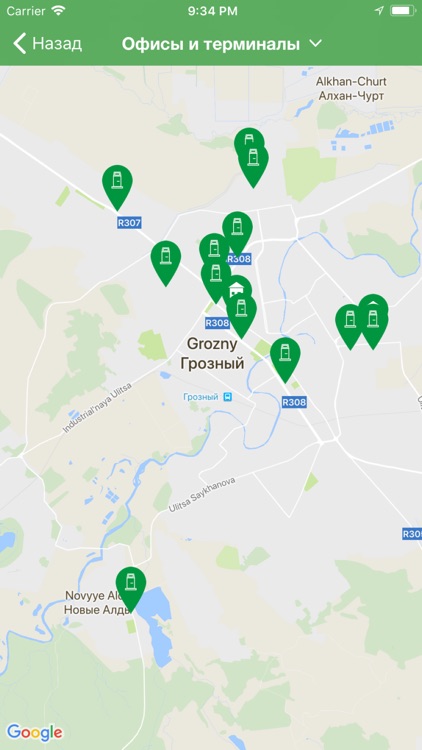Open the office pin with the house icon
422x750 pixels.
tap(238, 288)
